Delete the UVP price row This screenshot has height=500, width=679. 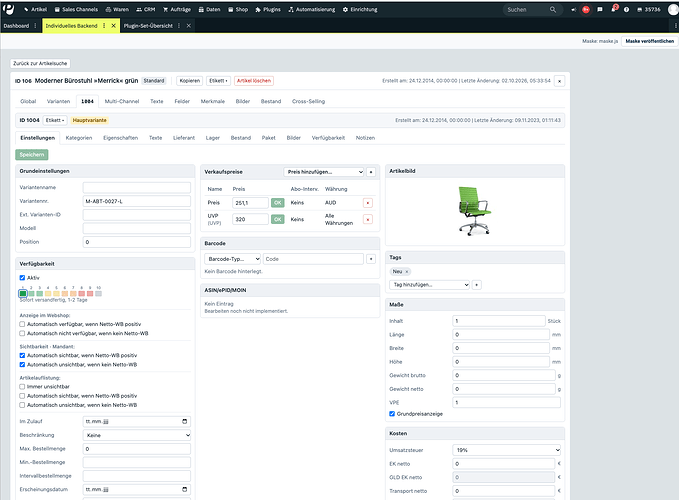[368, 219]
